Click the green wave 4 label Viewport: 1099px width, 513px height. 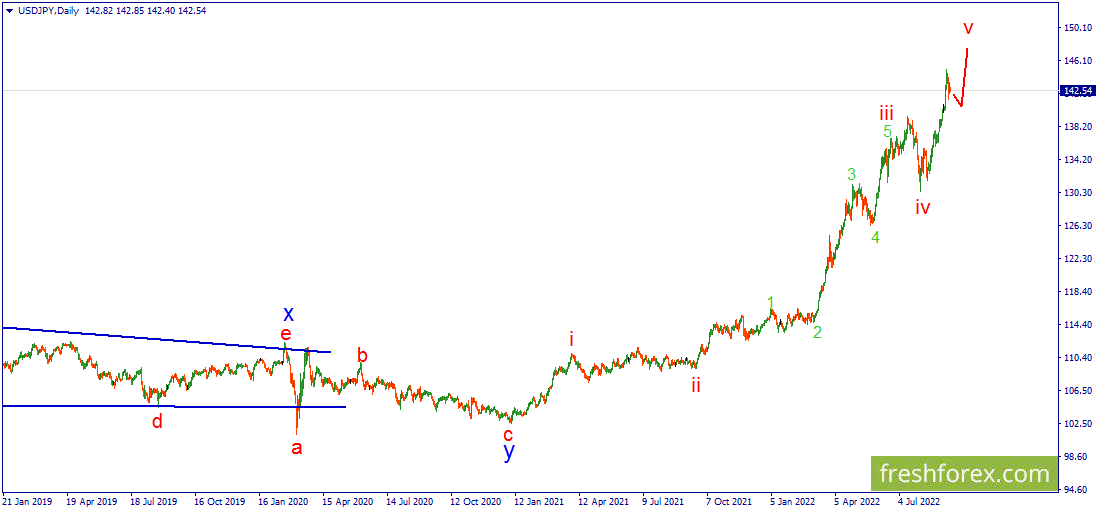(875, 238)
